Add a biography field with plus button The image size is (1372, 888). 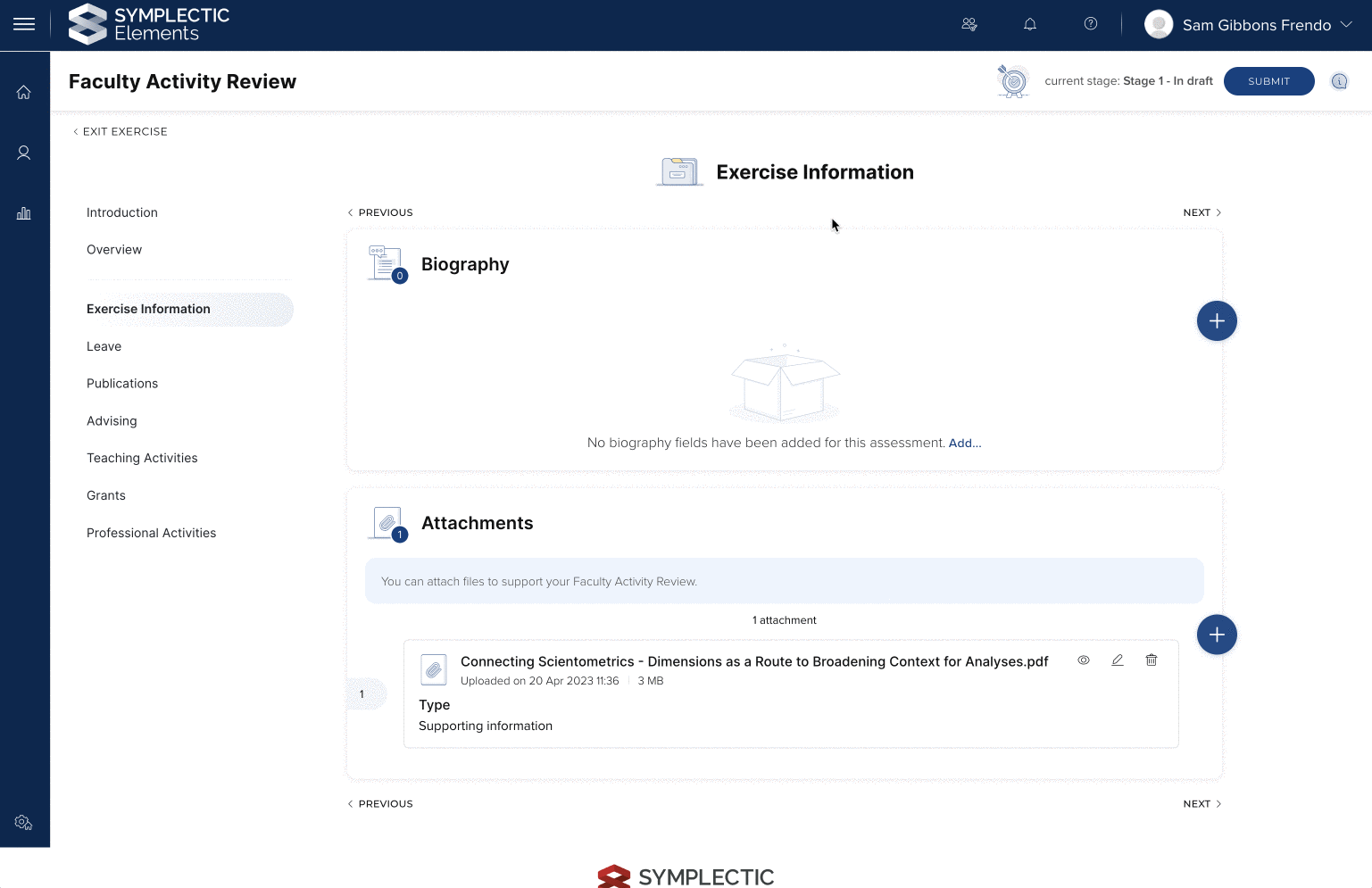click(x=1216, y=321)
